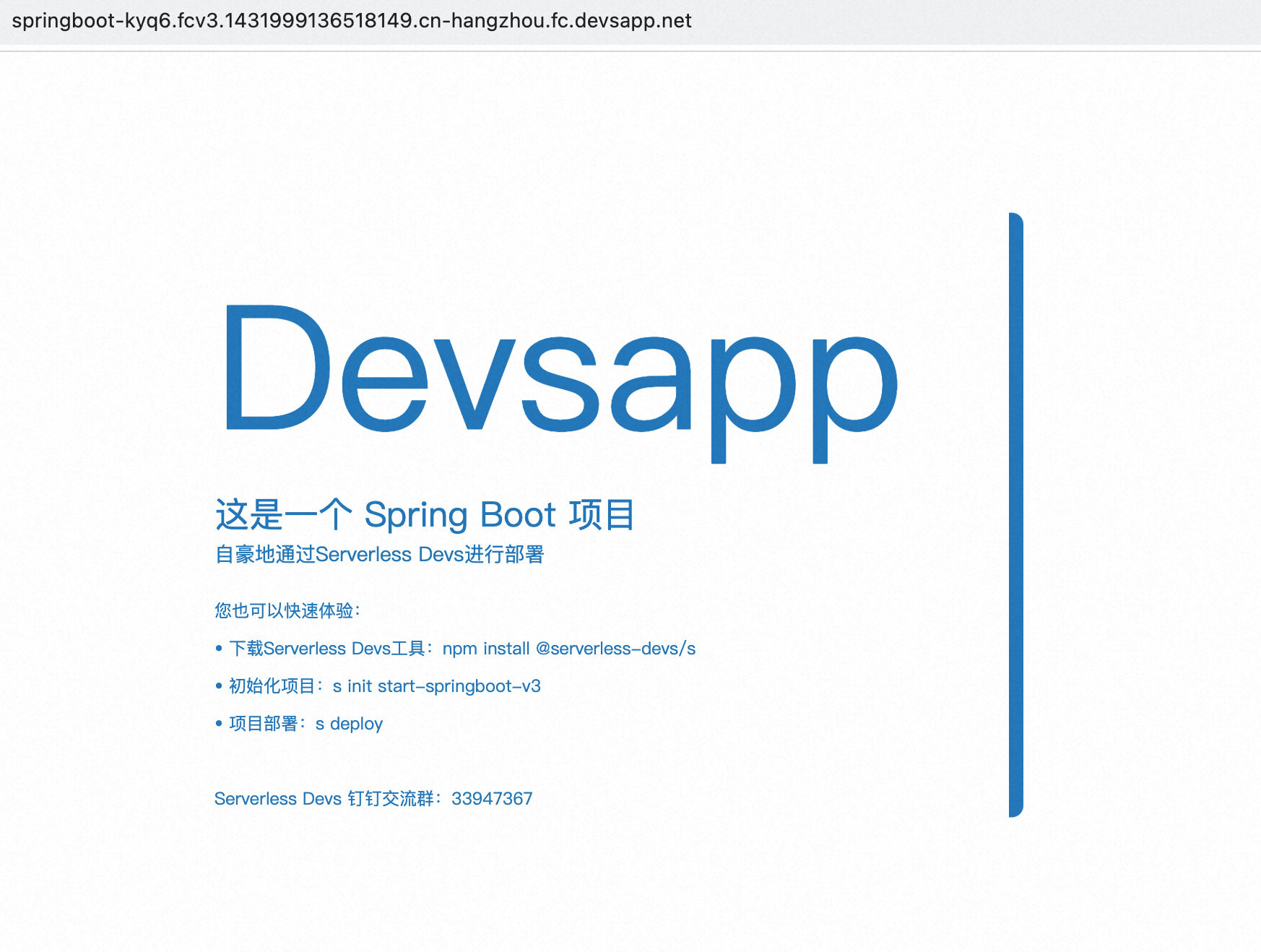Click the 下载Serverless Devs工具 list item label
This screenshot has height=952, width=1261.
coord(326,649)
